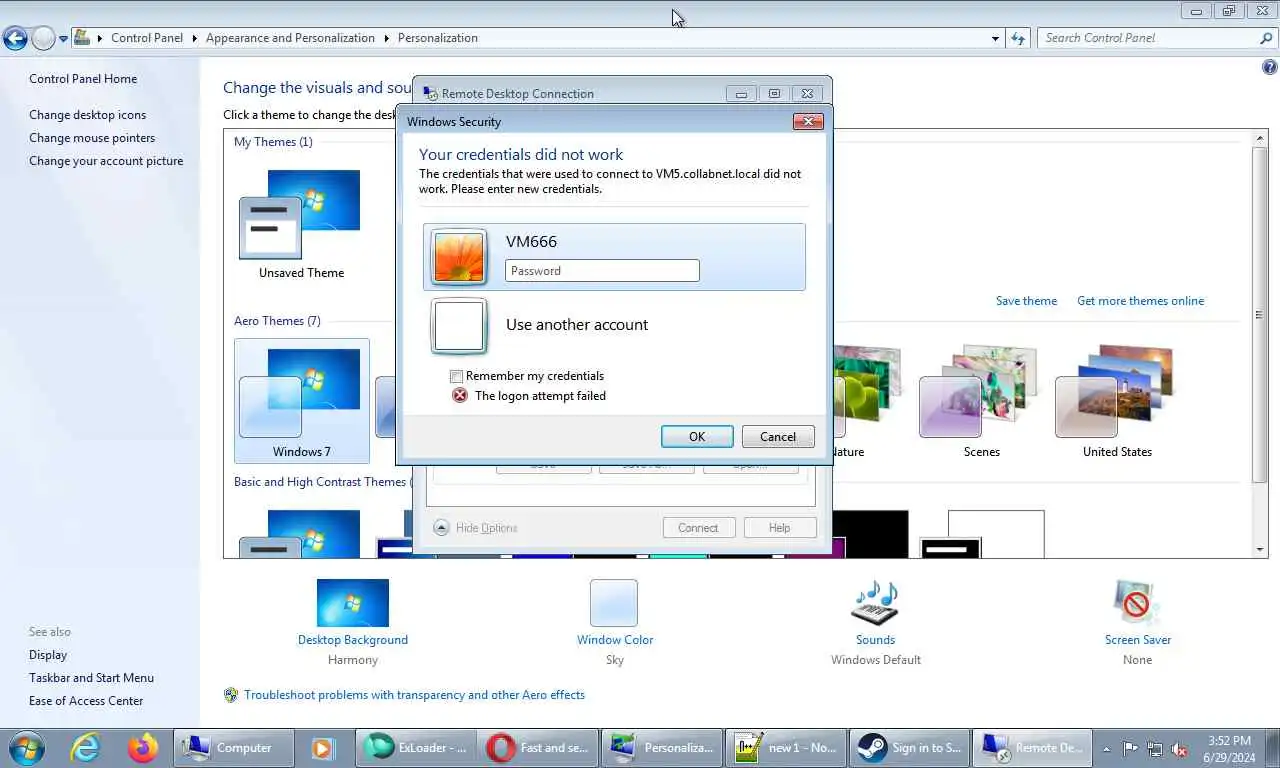This screenshot has width=1280, height=768.
Task: Switch to the Remote Desktop taskbar button
Action: (1033, 748)
